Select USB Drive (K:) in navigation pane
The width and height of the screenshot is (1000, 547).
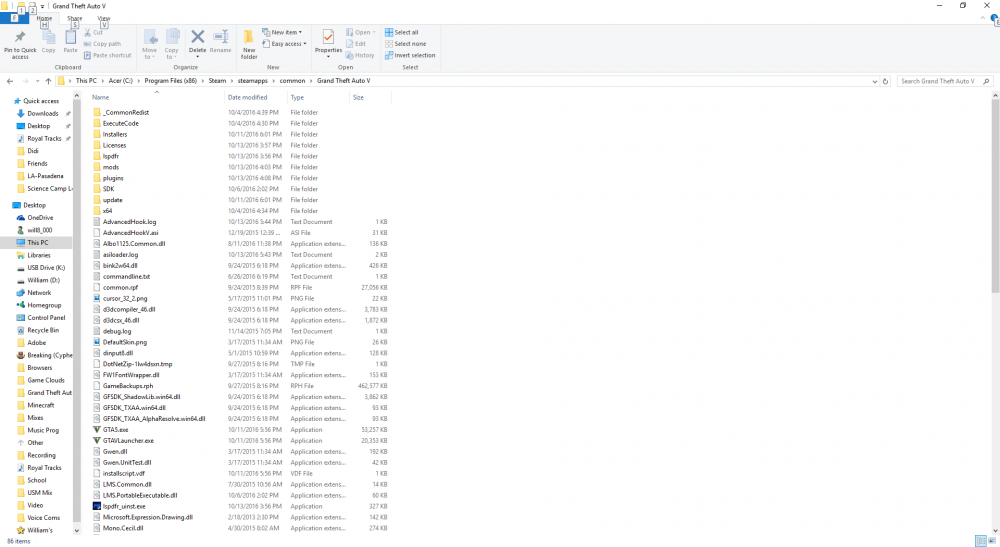point(46,268)
